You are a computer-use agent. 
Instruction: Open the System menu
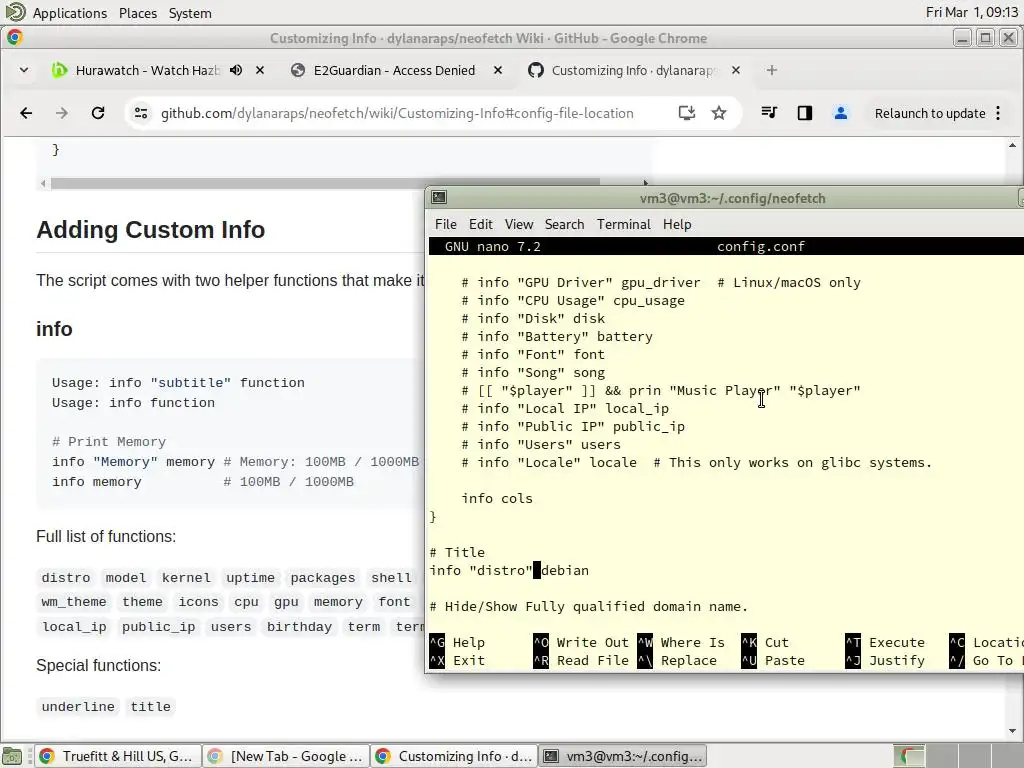(190, 13)
